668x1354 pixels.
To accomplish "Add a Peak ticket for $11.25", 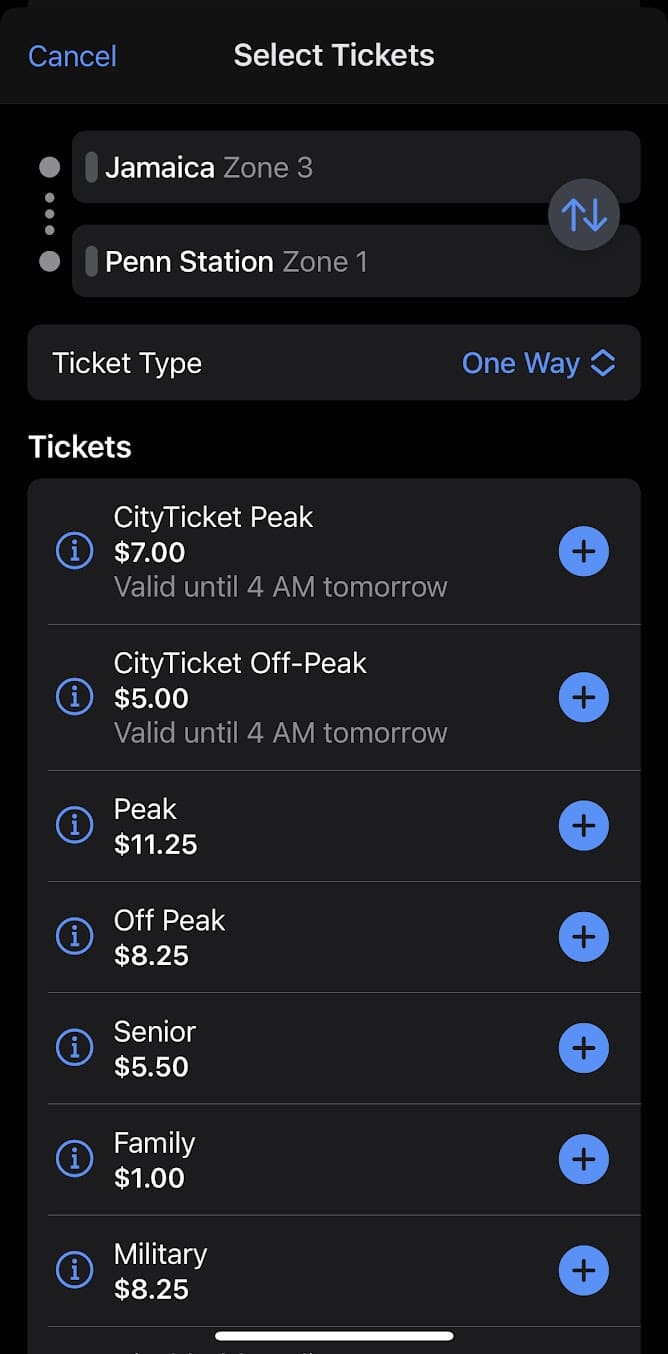I will 584,825.
